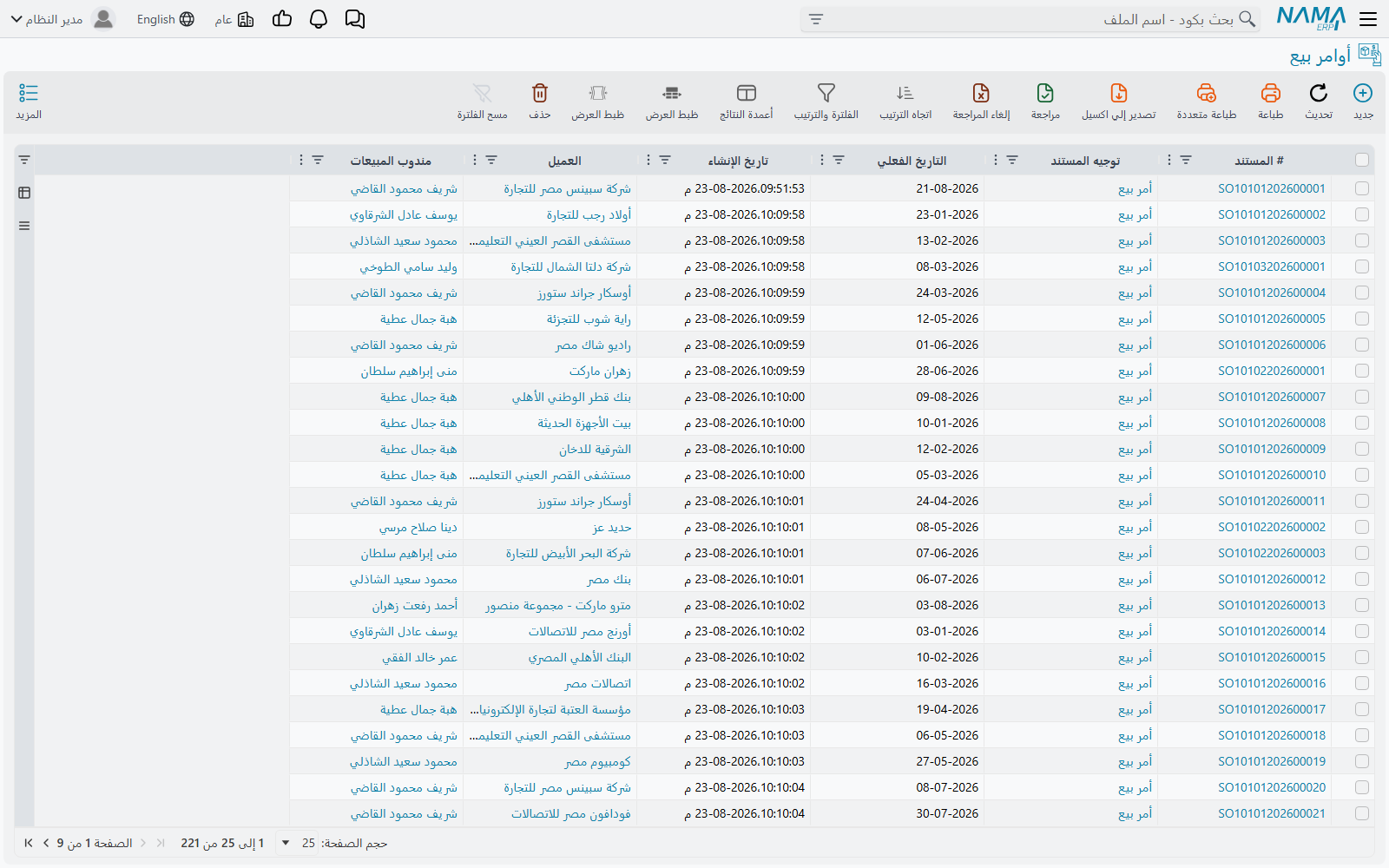Check row SO10103202600001
The width and height of the screenshot is (1389, 868).
[x=1362, y=266]
